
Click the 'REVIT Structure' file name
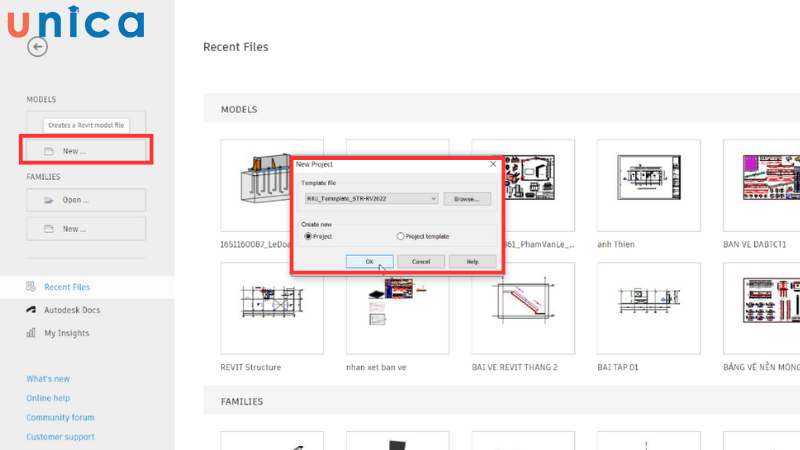(251, 367)
